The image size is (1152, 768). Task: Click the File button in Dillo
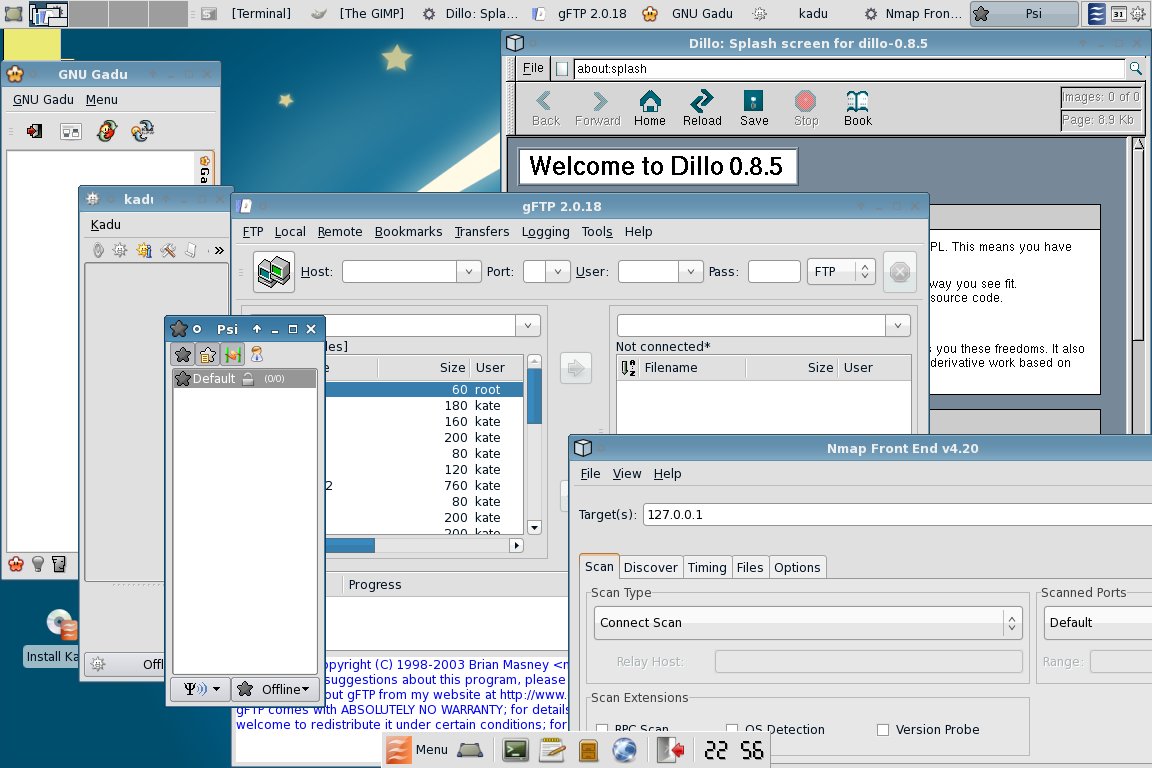point(533,68)
